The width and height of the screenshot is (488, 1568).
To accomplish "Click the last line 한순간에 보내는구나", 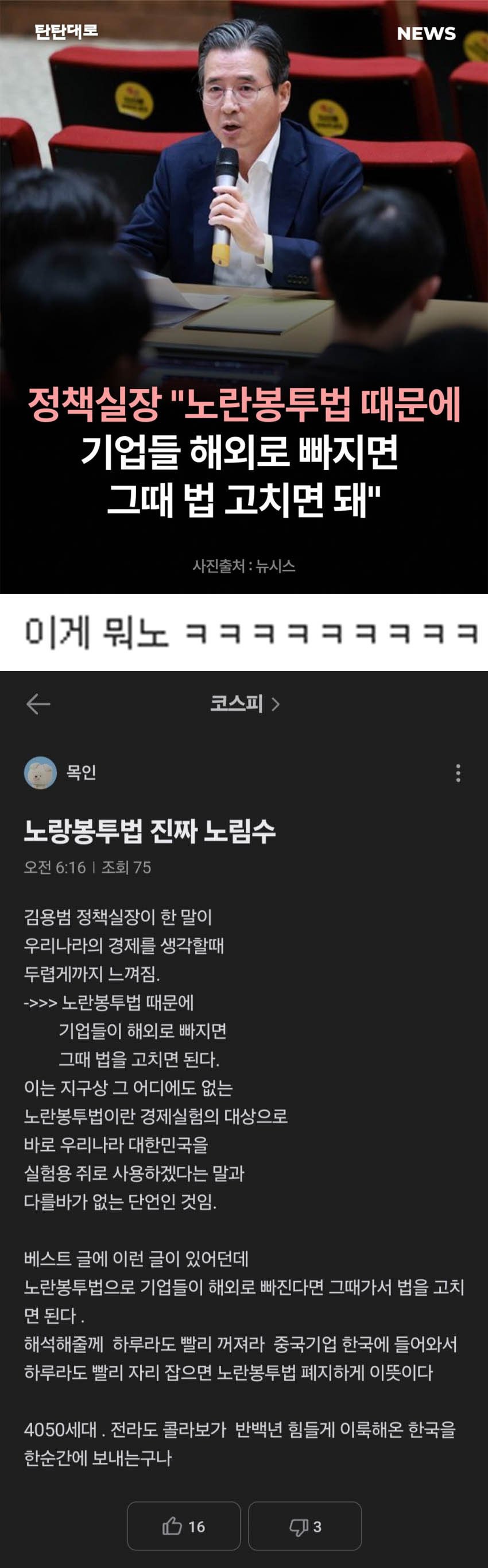I will tap(98, 1458).
